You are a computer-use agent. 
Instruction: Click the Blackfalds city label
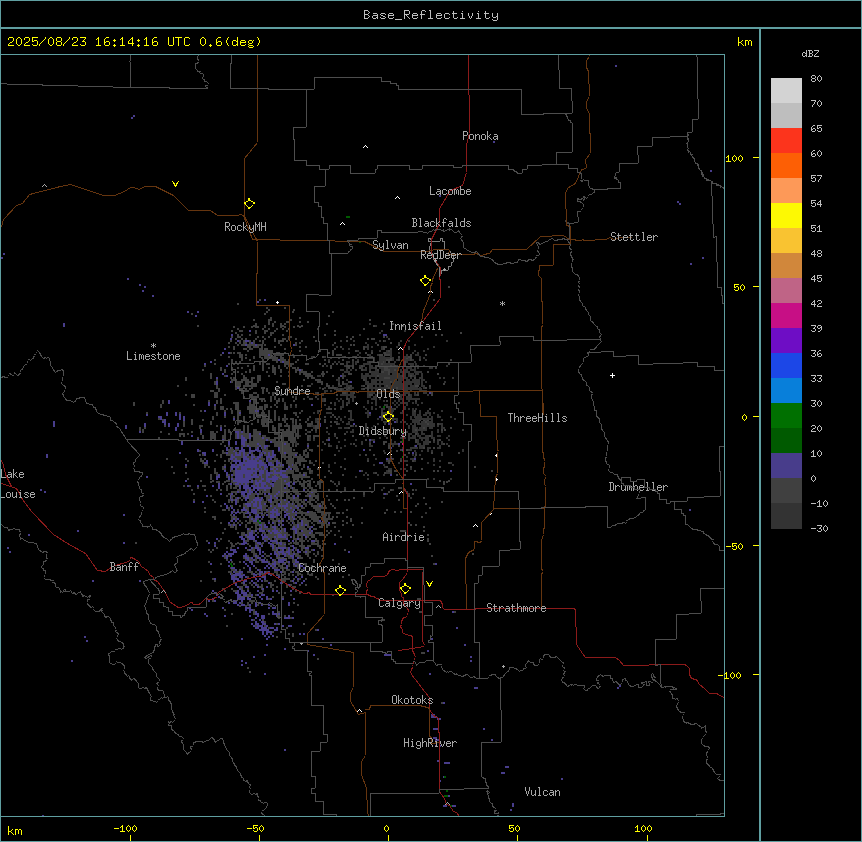click(441, 223)
